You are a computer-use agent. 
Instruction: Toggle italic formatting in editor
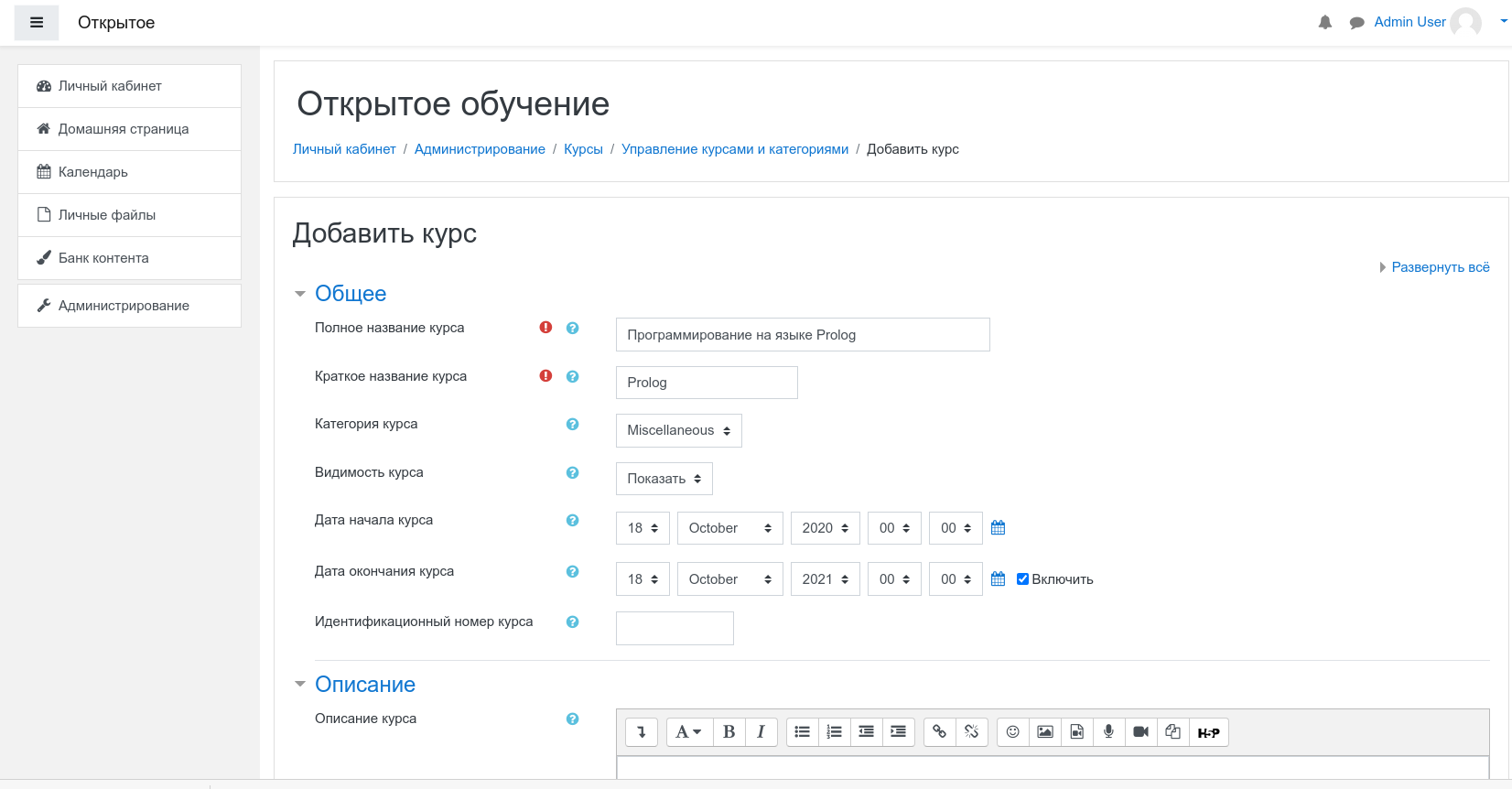(x=761, y=732)
